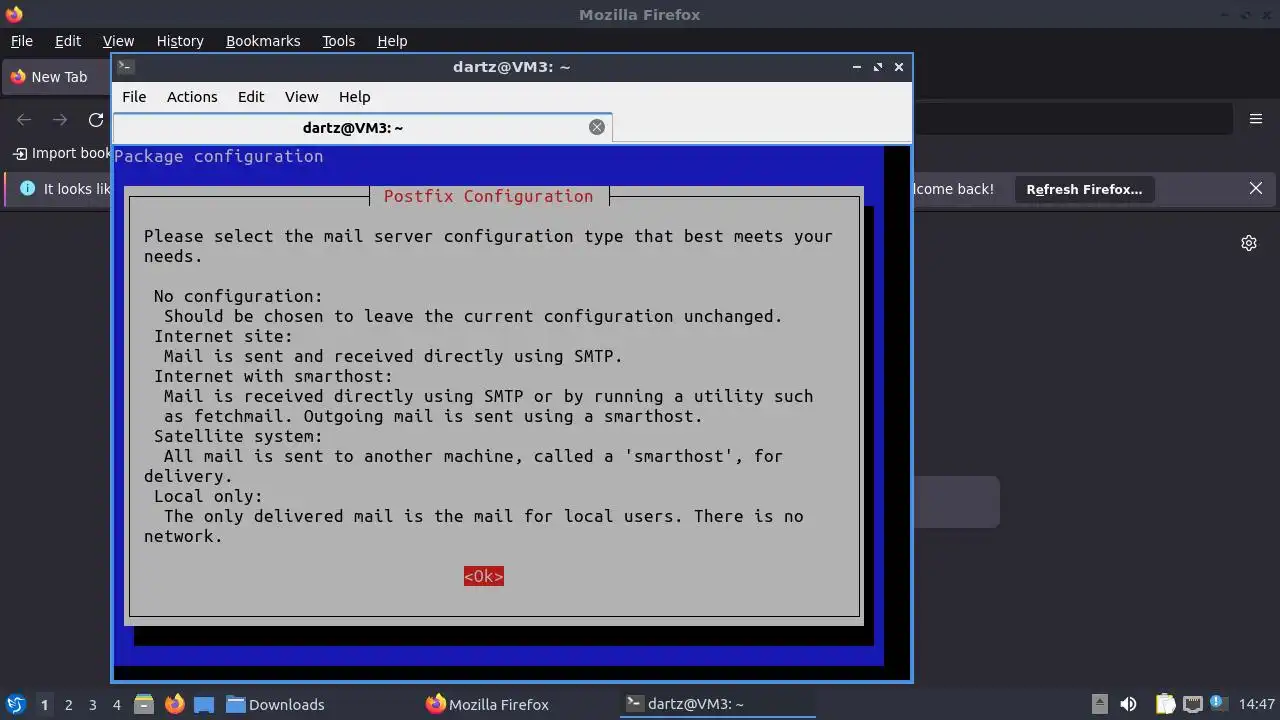Open Firefox Help menu
Viewport: 1280px width, 720px height.
(392, 41)
